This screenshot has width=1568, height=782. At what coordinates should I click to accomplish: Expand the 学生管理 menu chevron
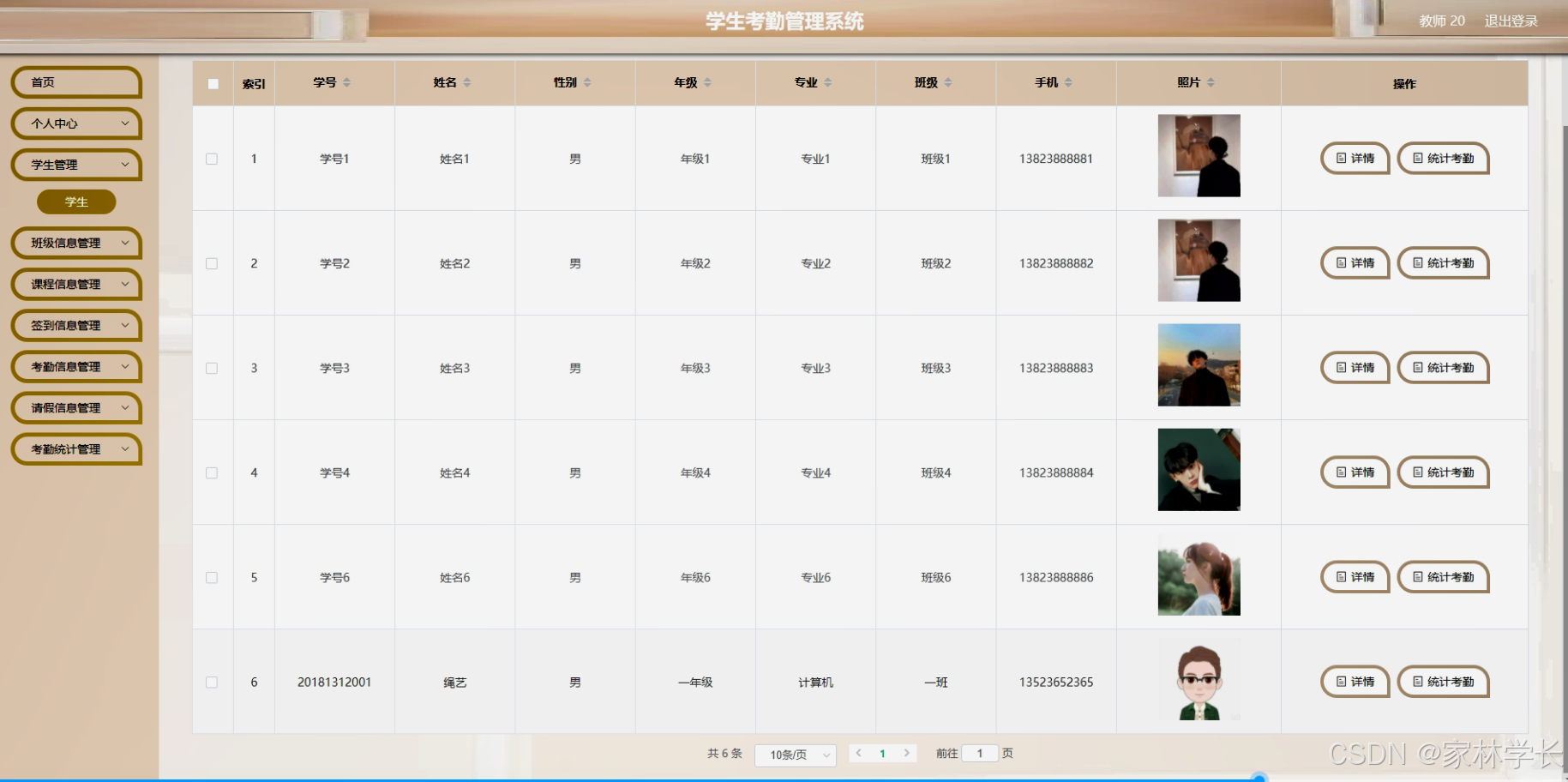point(126,165)
